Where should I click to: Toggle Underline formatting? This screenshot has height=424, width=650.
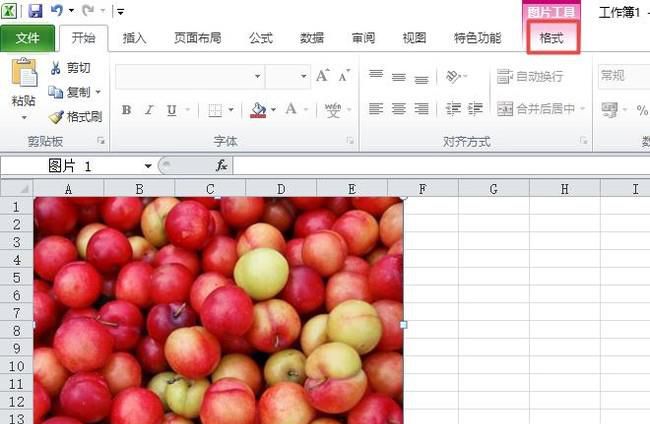(x=172, y=110)
